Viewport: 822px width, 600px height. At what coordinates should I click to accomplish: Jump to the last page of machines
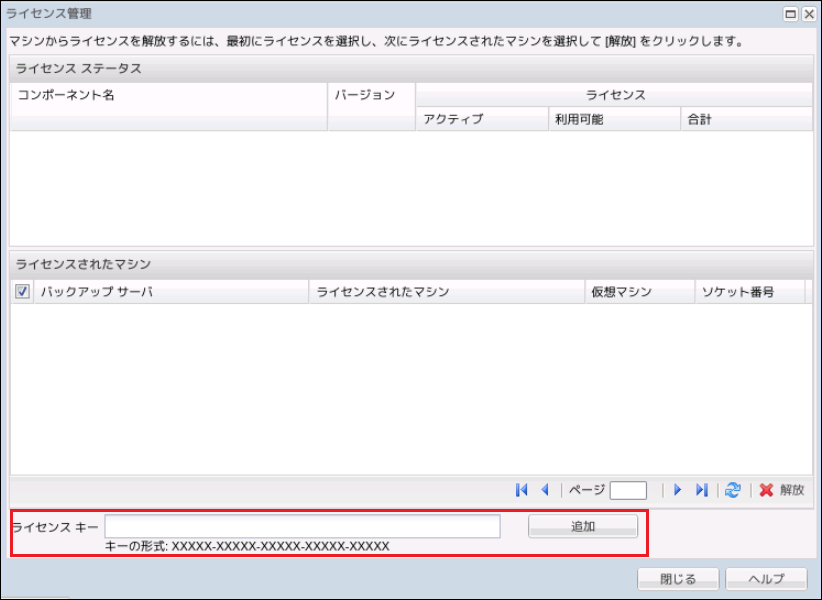click(701, 490)
